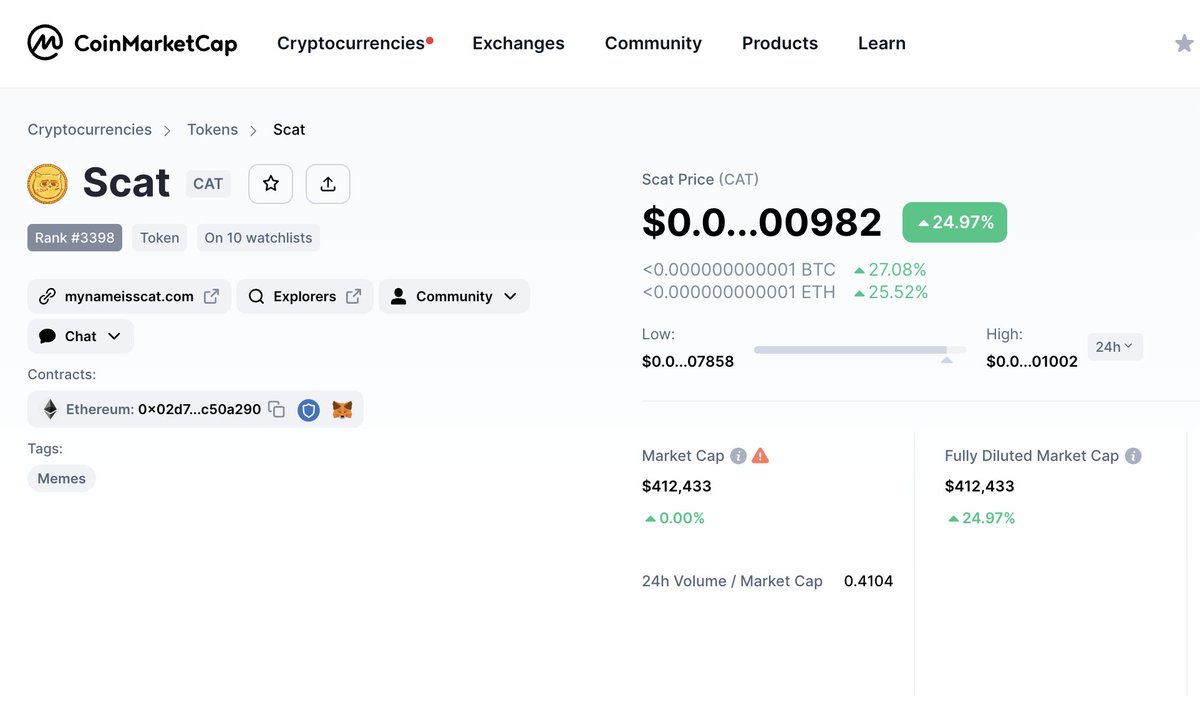Click the chat bubble icon
The width and height of the screenshot is (1200, 716).
point(47,336)
